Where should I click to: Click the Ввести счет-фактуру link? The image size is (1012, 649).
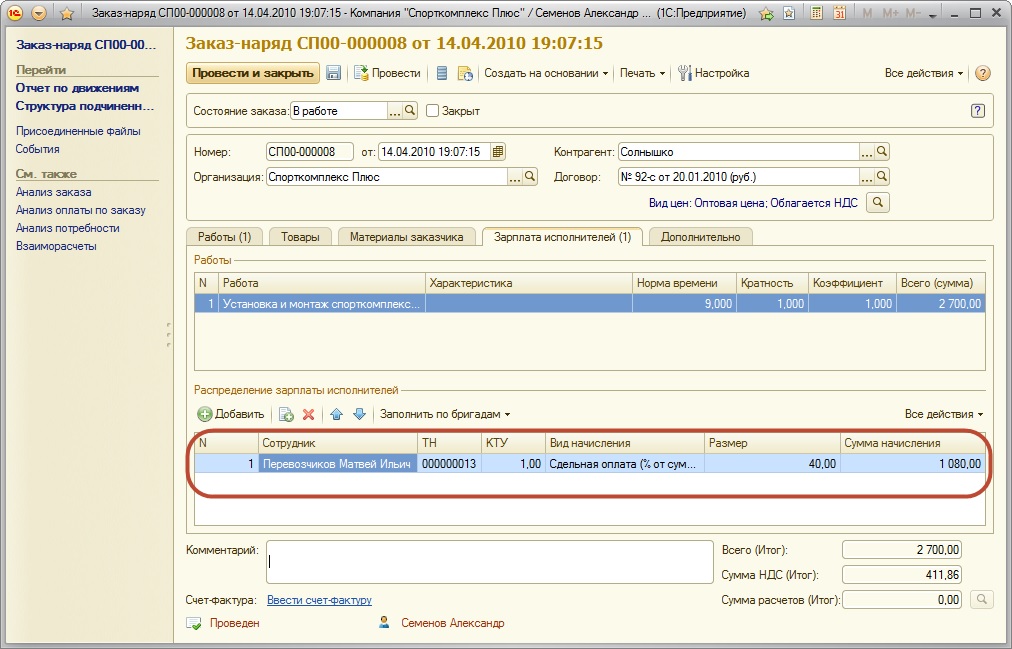point(319,600)
